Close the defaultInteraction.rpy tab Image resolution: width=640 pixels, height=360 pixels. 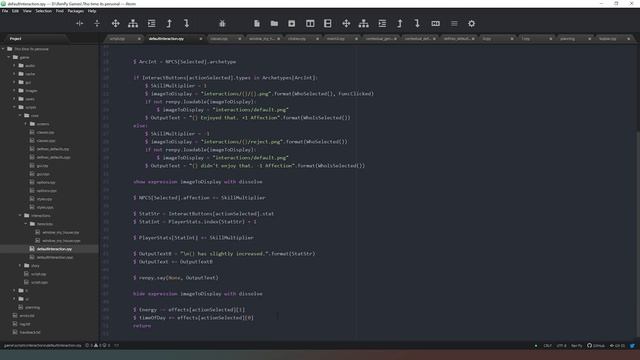pos(201,39)
